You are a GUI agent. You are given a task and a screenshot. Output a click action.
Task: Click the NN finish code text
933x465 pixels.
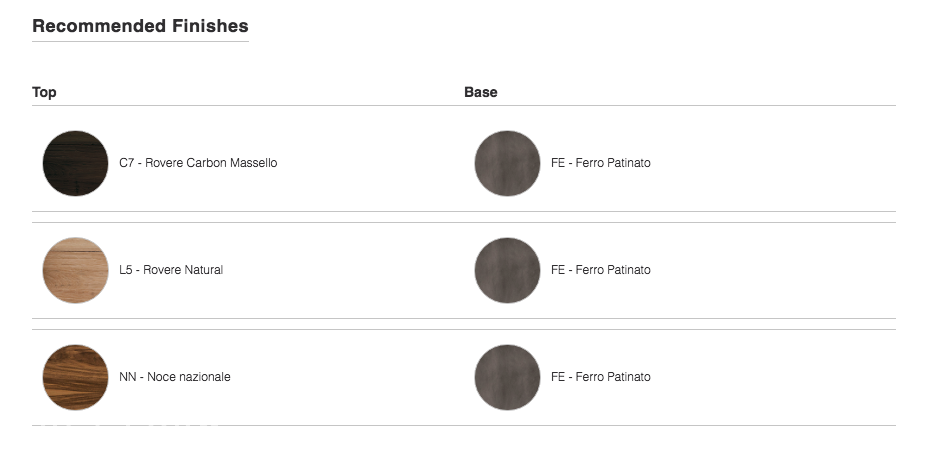coord(128,377)
